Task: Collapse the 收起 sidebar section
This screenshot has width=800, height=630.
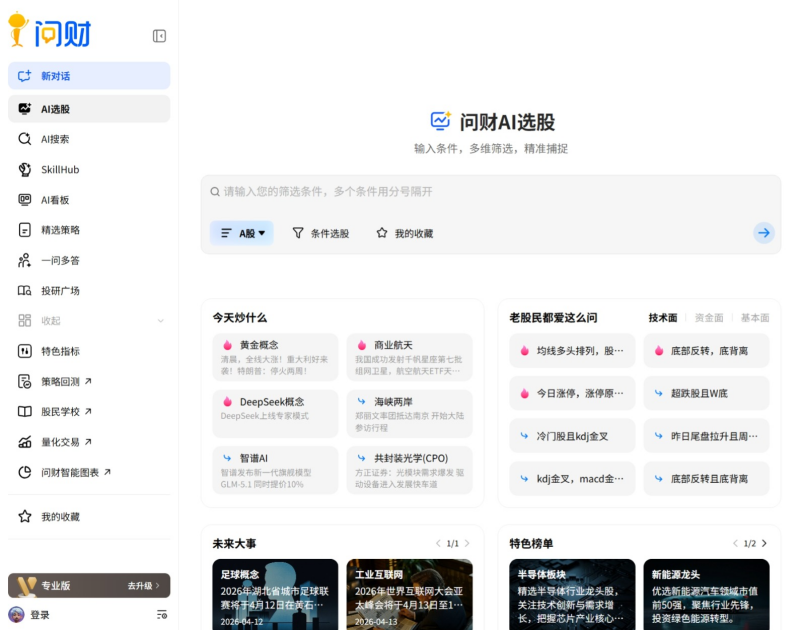Action: (88, 321)
